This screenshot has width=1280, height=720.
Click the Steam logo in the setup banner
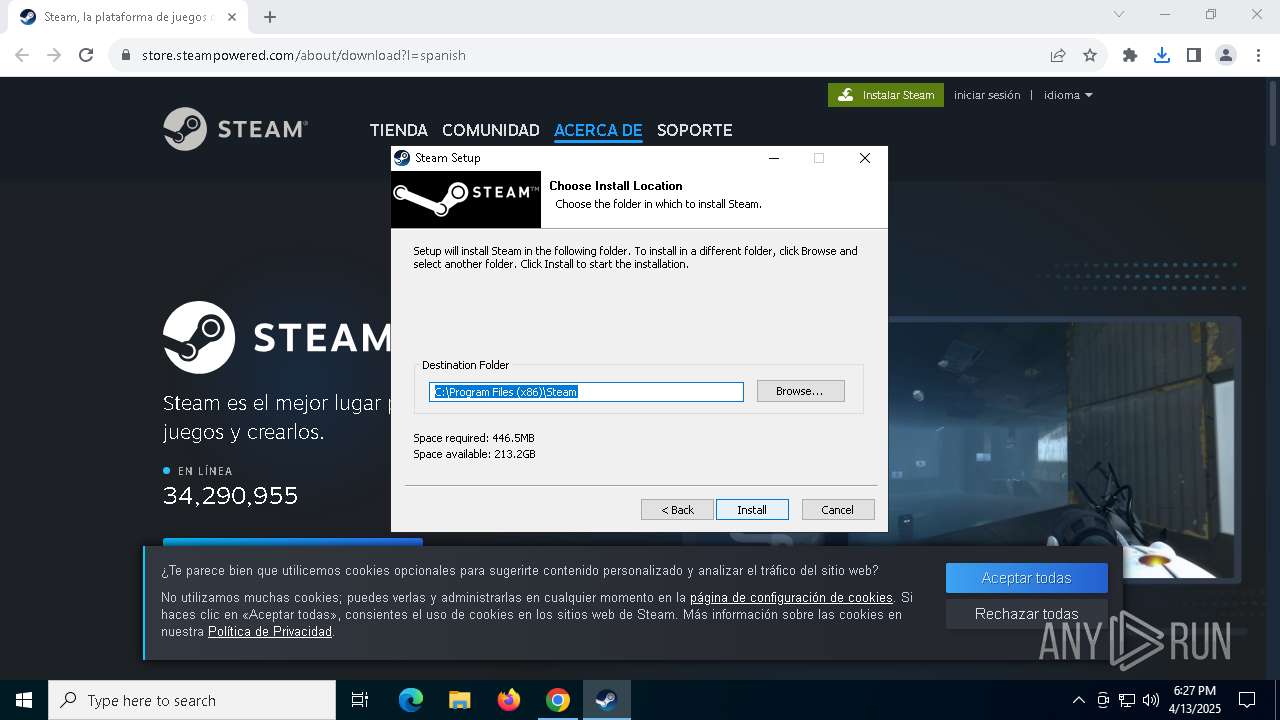(x=466, y=198)
